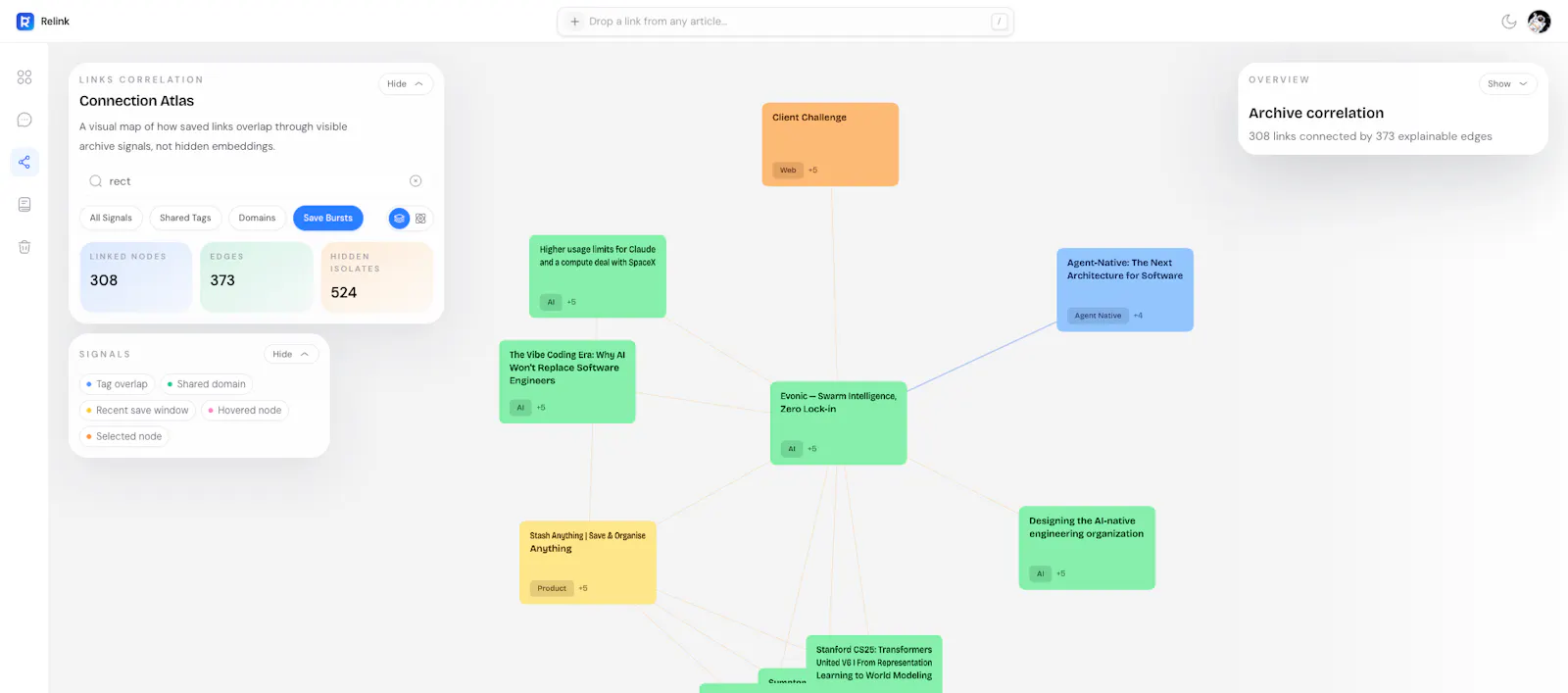
Task: Click the plus icon in link drop bar
Action: (575, 22)
